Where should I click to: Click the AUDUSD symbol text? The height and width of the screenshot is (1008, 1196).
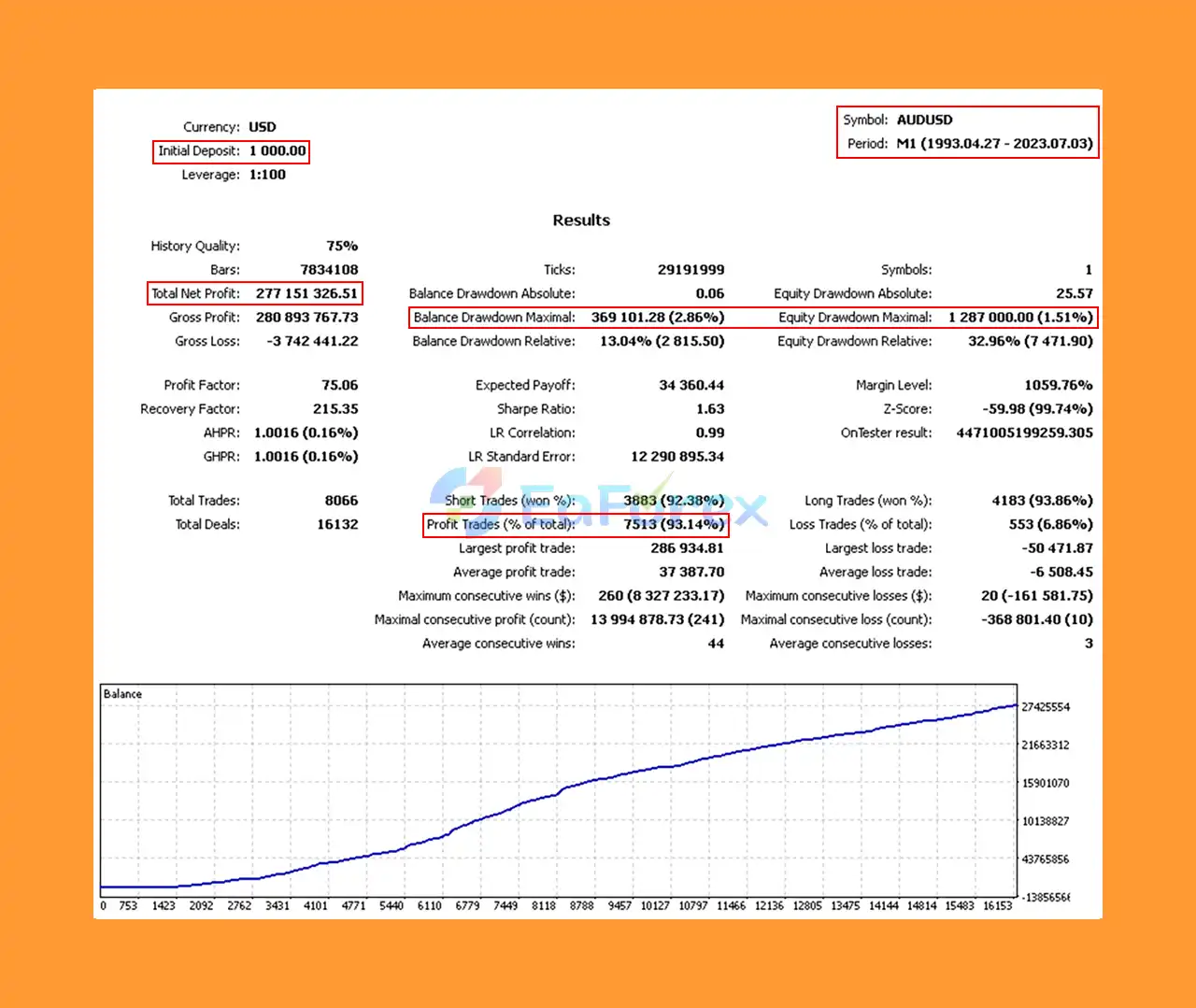tap(925, 120)
